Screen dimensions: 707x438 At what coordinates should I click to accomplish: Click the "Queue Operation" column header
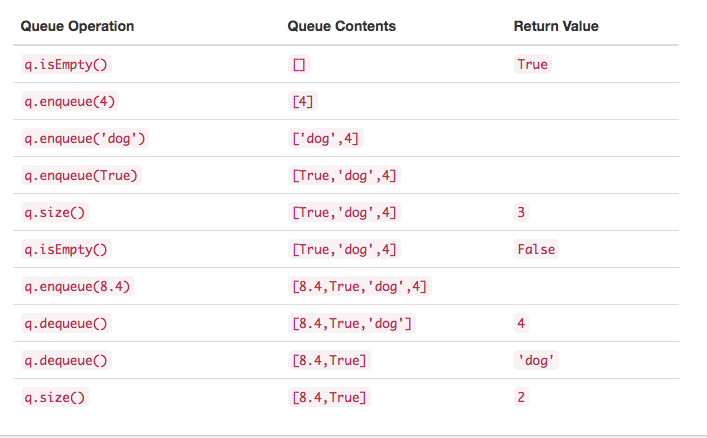pyautogui.click(x=77, y=26)
